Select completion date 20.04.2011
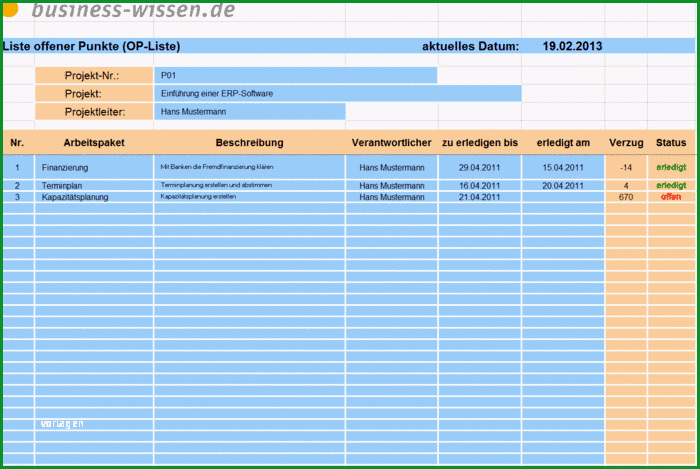 pyautogui.click(x=563, y=185)
